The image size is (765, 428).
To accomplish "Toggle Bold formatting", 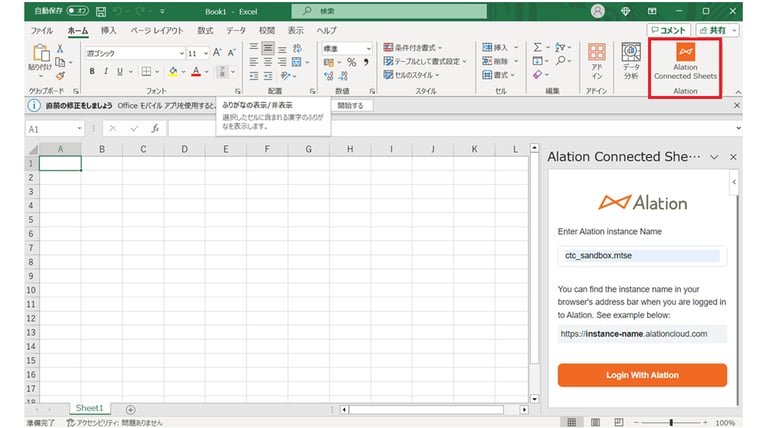I will 92,71.
